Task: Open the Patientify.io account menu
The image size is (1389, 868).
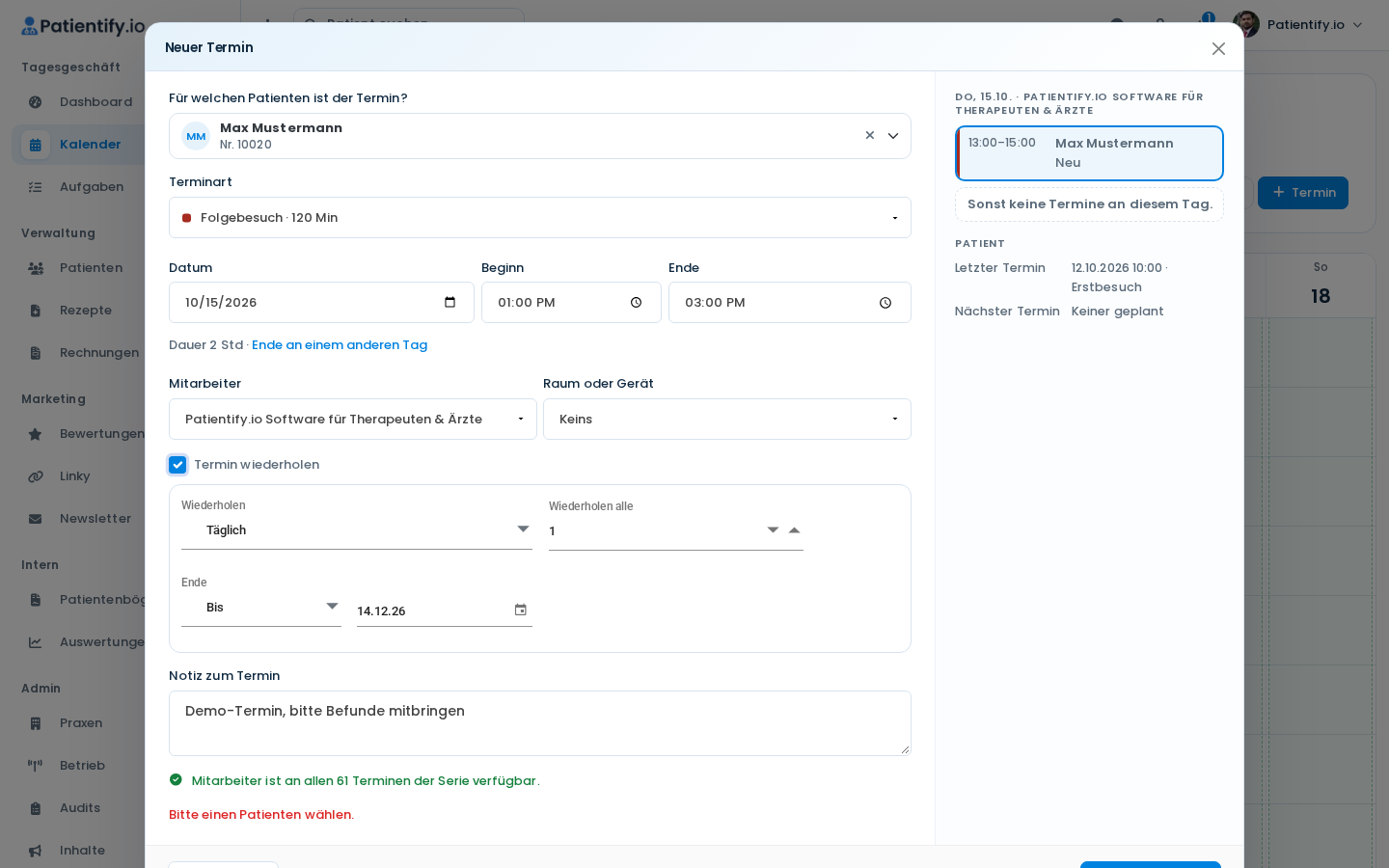Action: [x=1298, y=25]
